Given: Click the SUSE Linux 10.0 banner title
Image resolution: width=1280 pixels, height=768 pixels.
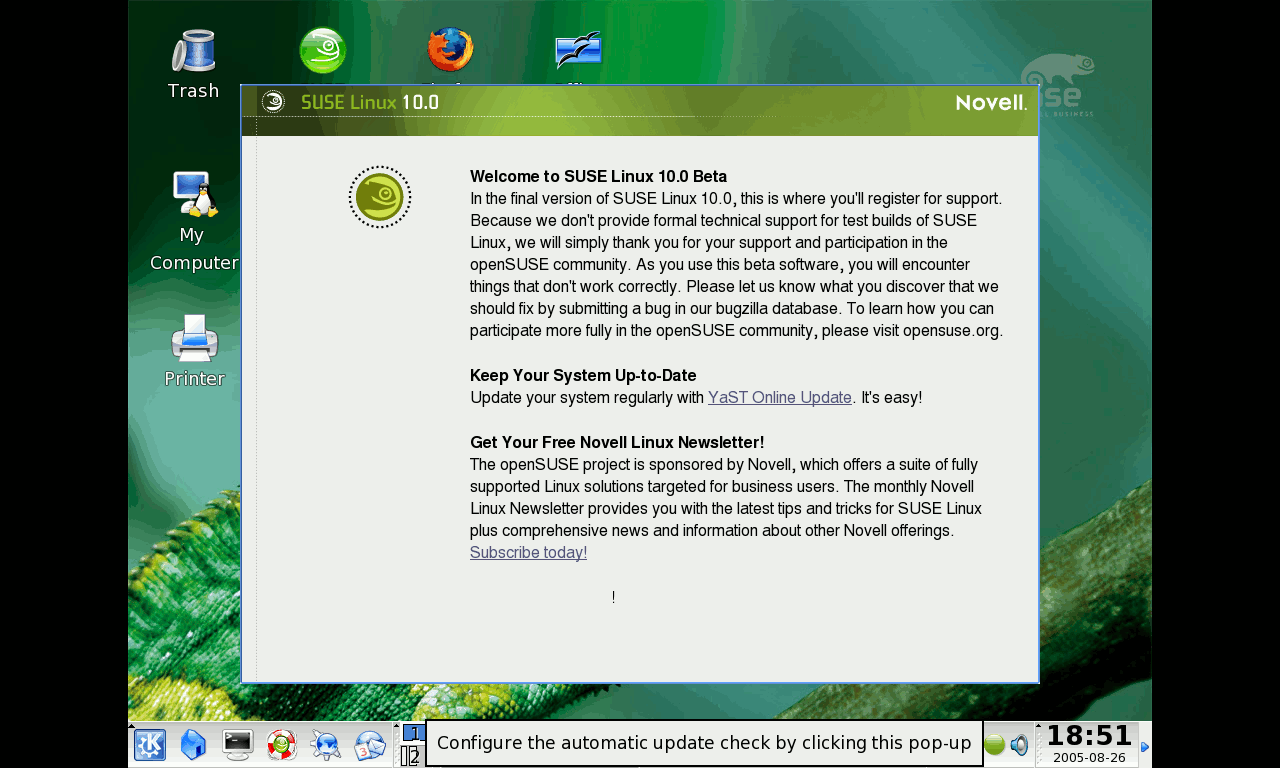Looking at the screenshot, I should coord(370,102).
